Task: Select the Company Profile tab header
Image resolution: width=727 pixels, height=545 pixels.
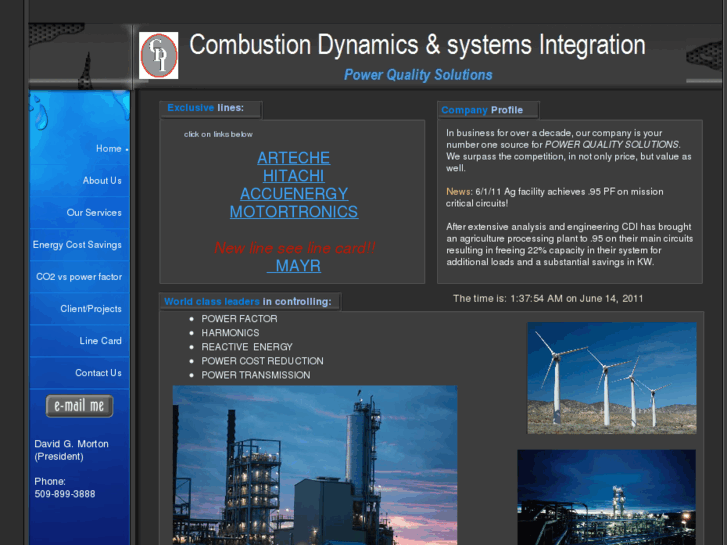Action: click(x=483, y=110)
